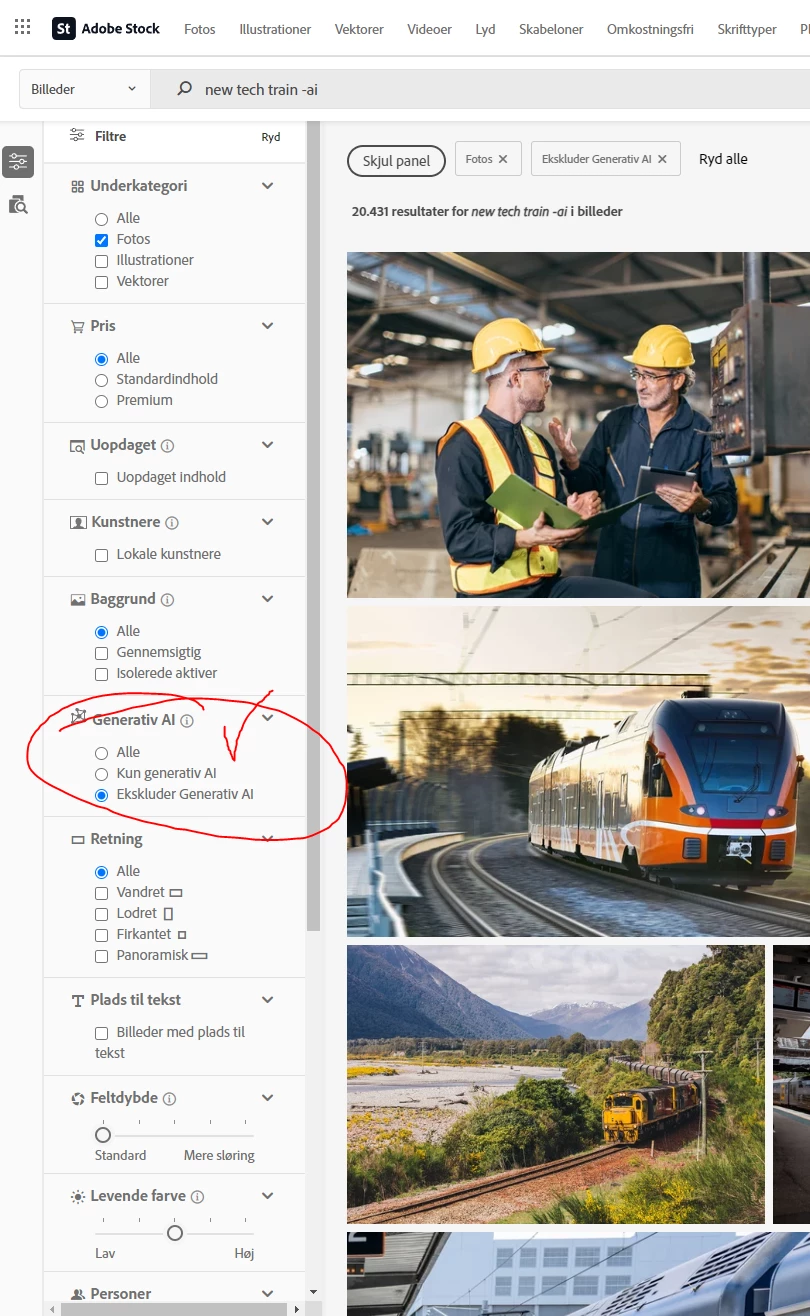The image size is (810, 1316).
Task: Click the Feltdybde aperture icon
Action: pyautogui.click(x=78, y=1099)
